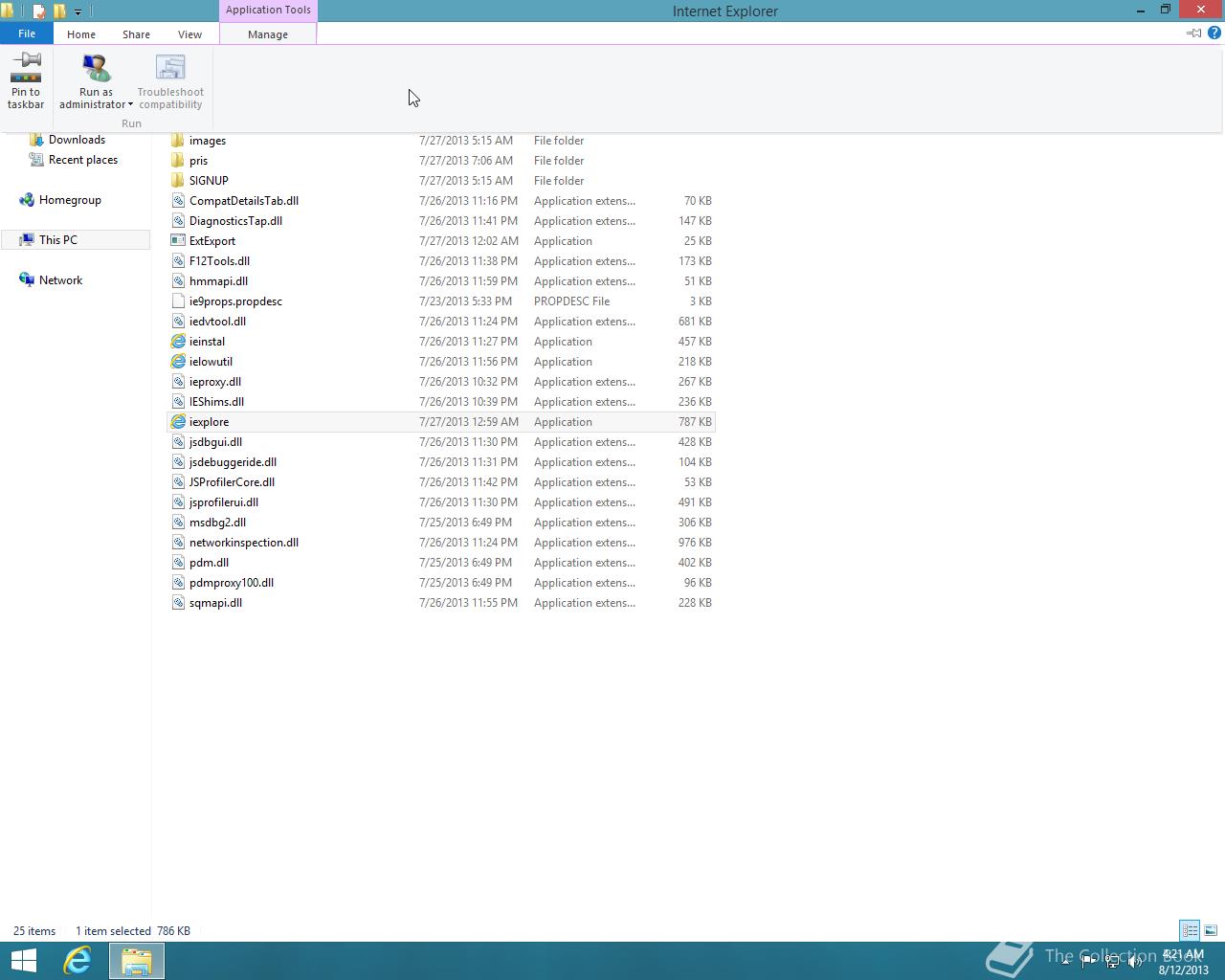Open Network in the navigation pane
Image resolution: width=1225 pixels, height=980 pixels.
pyautogui.click(x=60, y=280)
